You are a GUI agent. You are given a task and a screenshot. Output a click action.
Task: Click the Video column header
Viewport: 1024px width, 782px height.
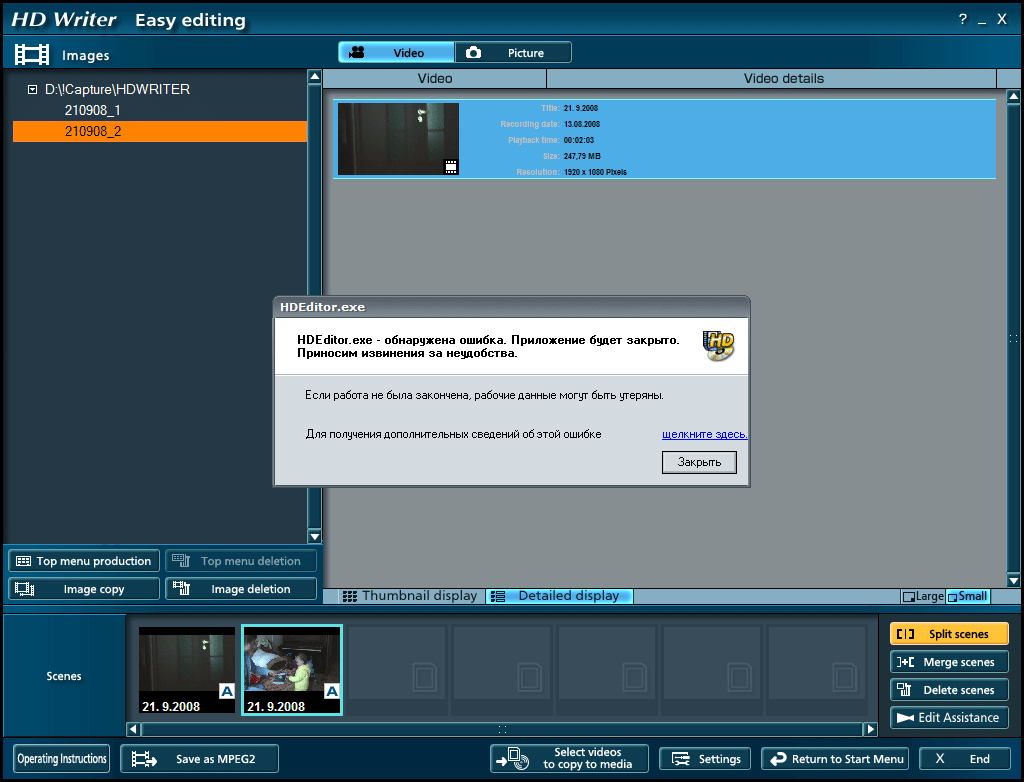coord(435,78)
